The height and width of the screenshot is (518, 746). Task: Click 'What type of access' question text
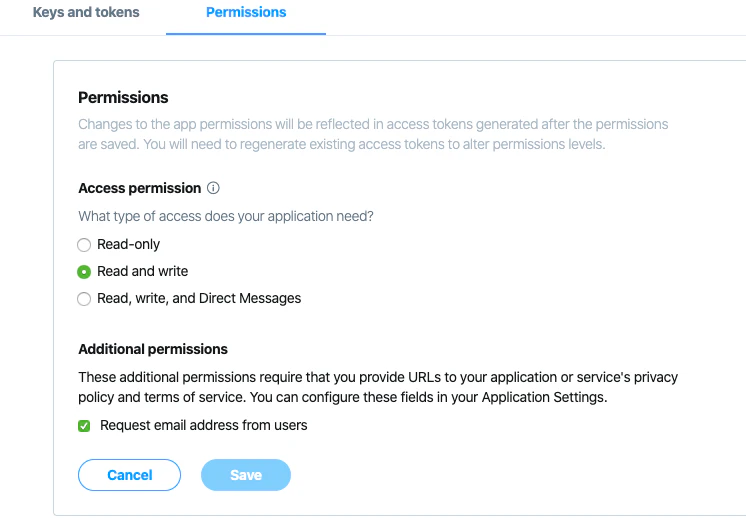coord(226,216)
